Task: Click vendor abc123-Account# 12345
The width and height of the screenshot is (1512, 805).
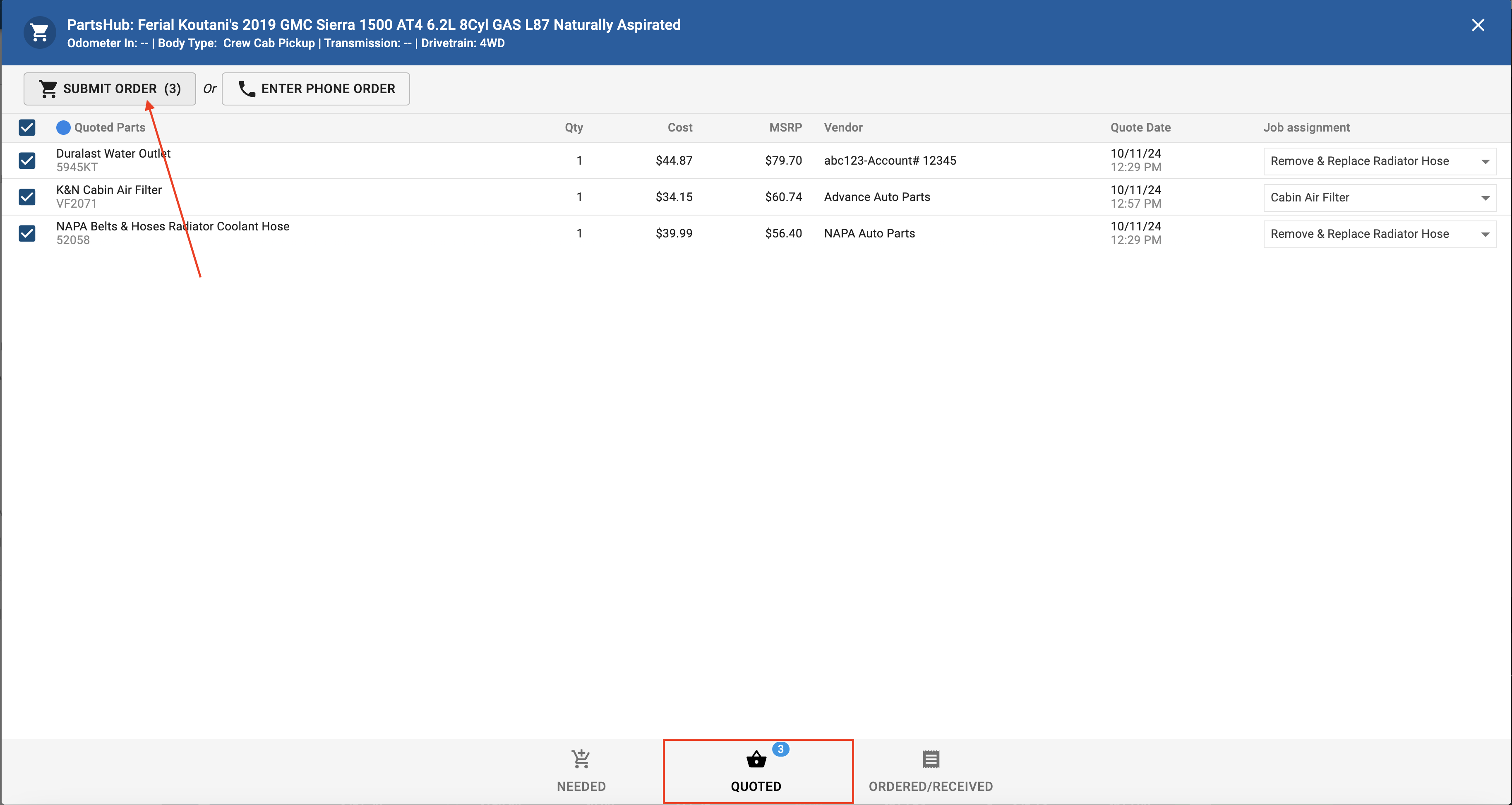Action: tap(890, 160)
